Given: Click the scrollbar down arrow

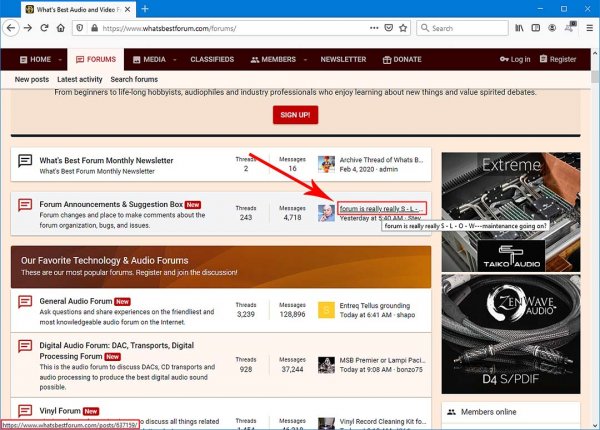Looking at the screenshot, I should click(x=595, y=425).
